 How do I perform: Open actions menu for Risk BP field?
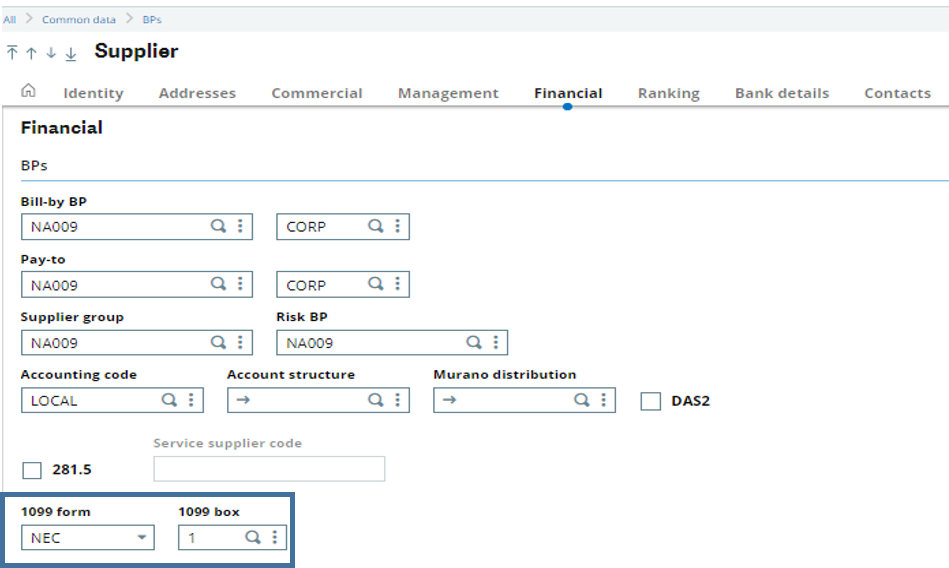(496, 343)
